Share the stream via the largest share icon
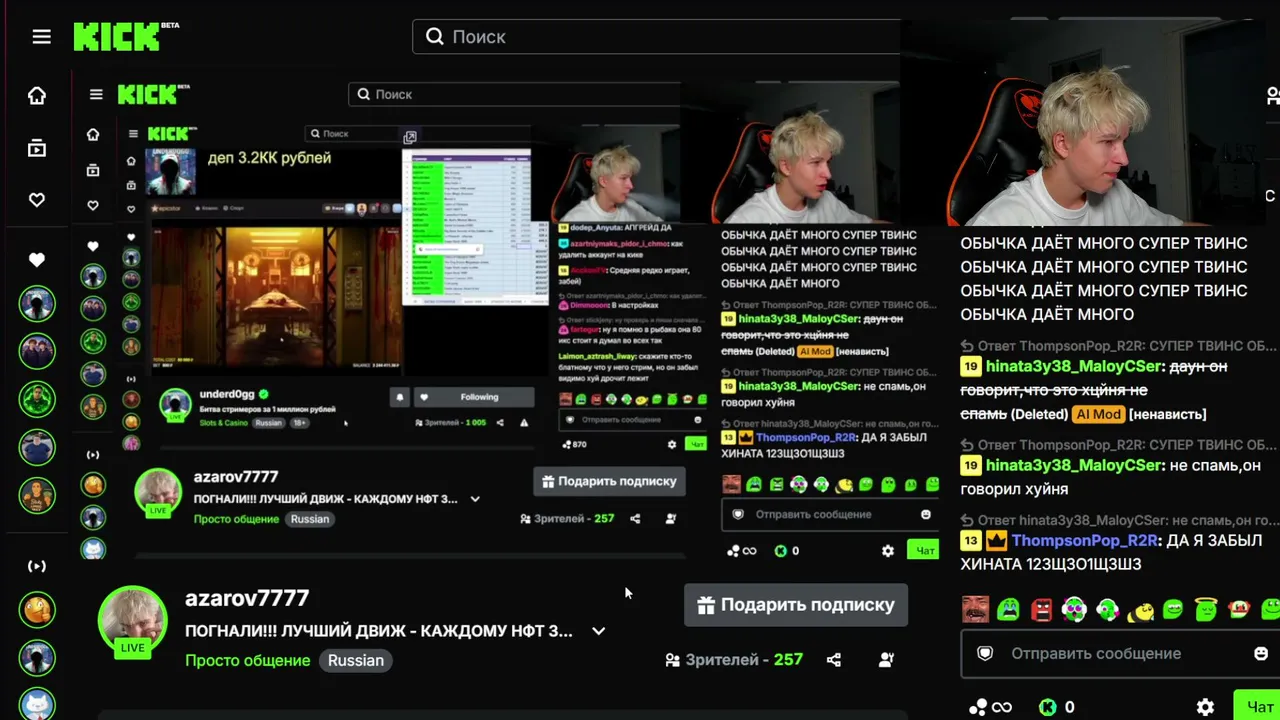Viewport: 1280px width, 720px height. point(834,660)
